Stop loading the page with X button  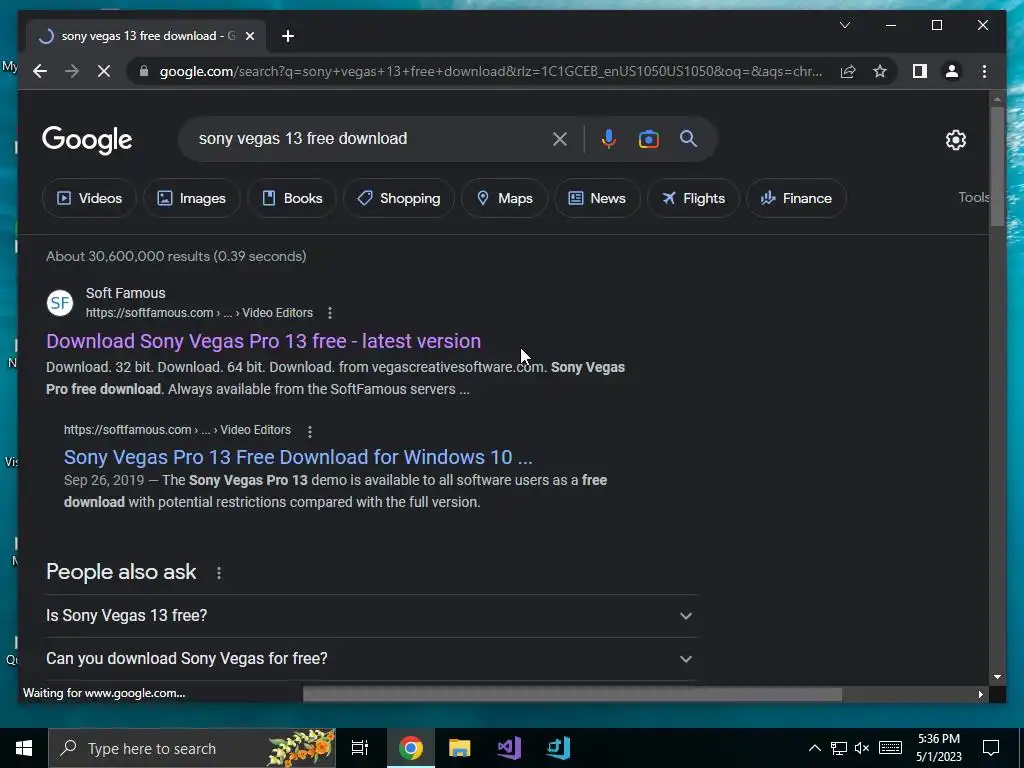pos(104,71)
